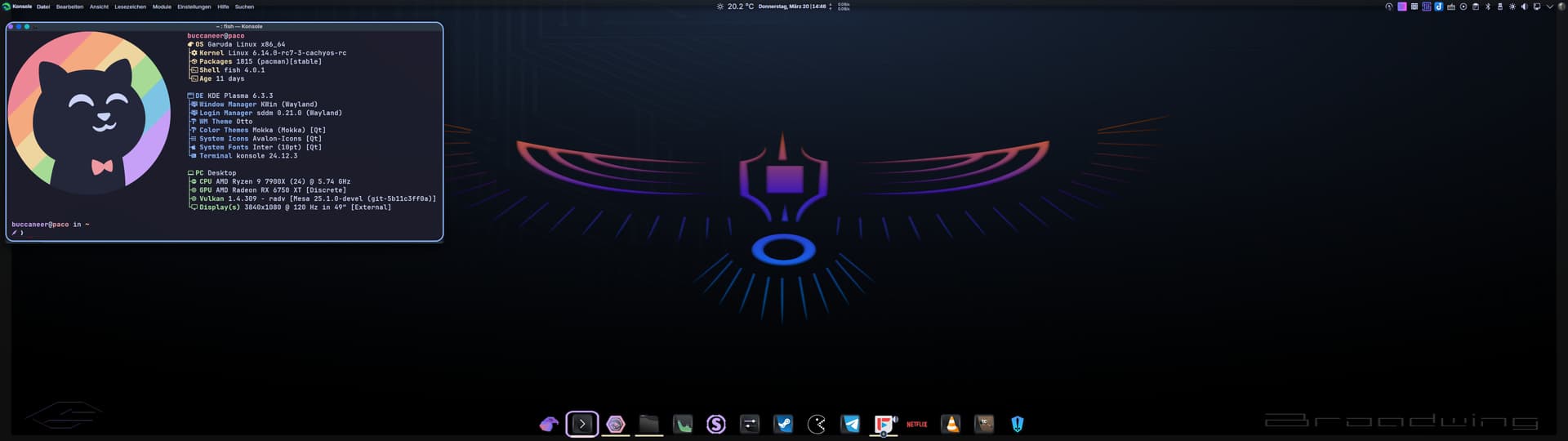
Task: Open the Hilfe menu
Action: (223, 7)
